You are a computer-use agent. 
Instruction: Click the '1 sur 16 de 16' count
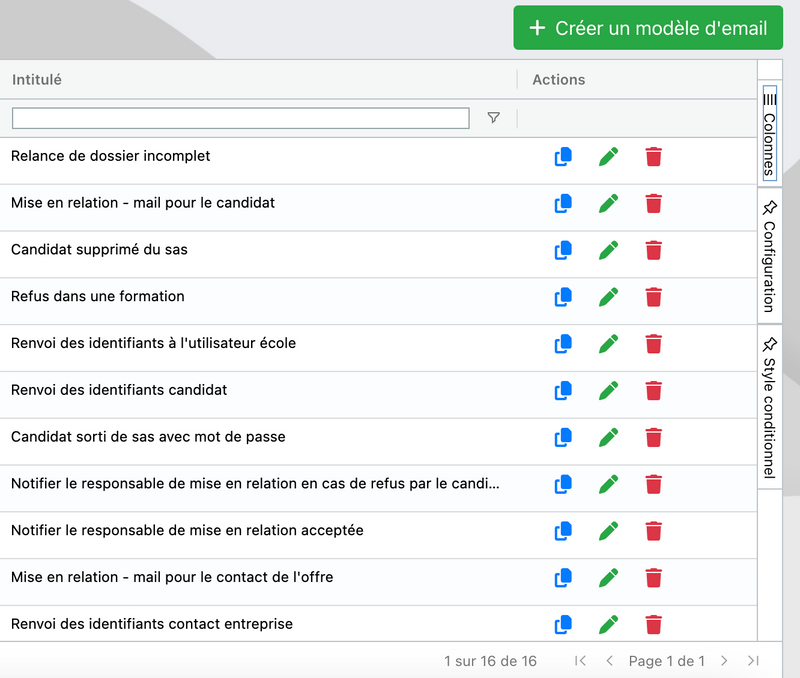pos(490,661)
